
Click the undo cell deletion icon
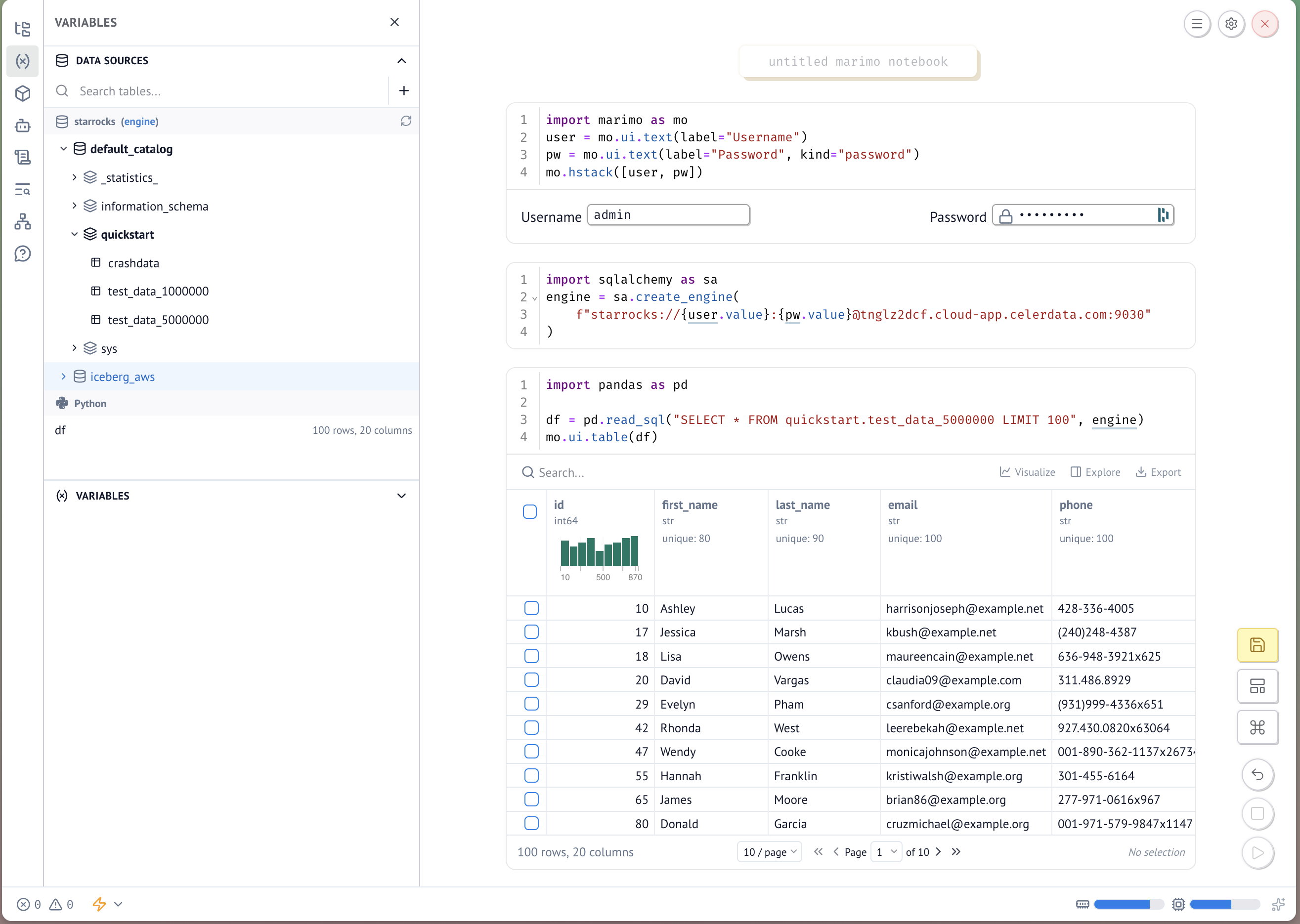(1257, 774)
